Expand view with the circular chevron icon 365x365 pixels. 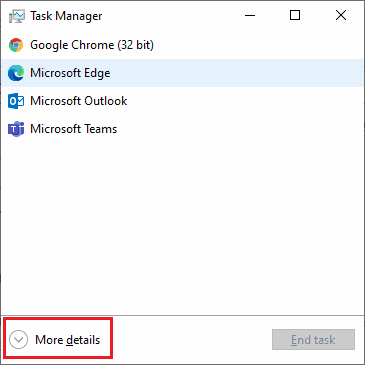coord(18,340)
